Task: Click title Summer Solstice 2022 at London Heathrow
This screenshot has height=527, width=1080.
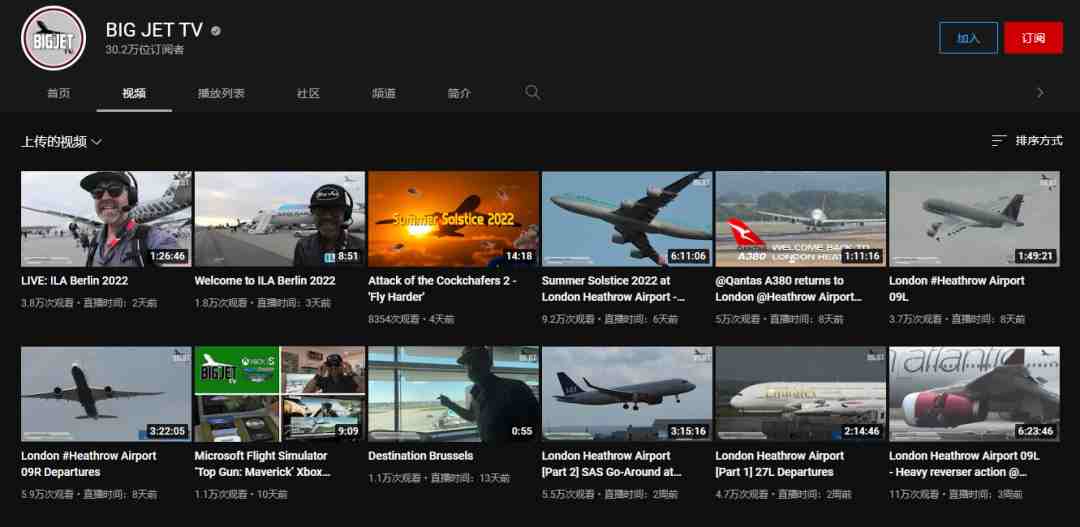Action: click(615, 289)
